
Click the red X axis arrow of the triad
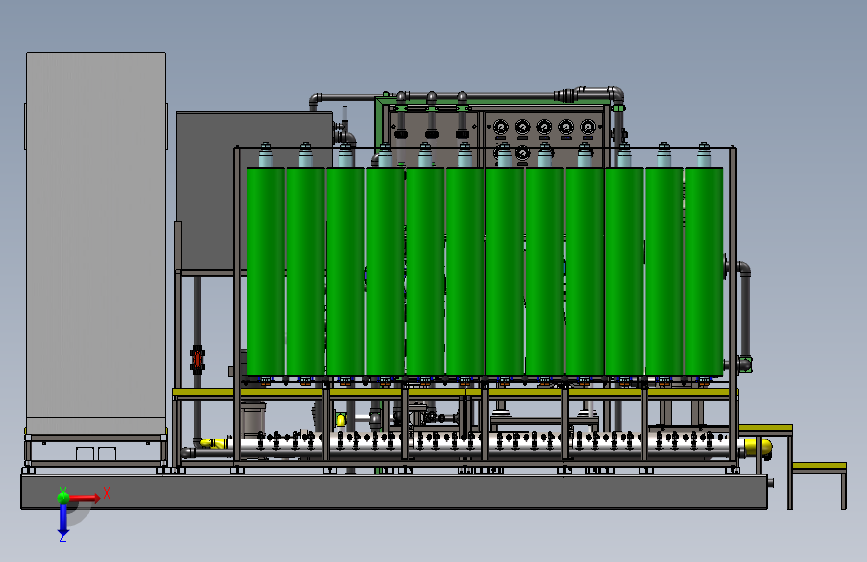coord(84,498)
